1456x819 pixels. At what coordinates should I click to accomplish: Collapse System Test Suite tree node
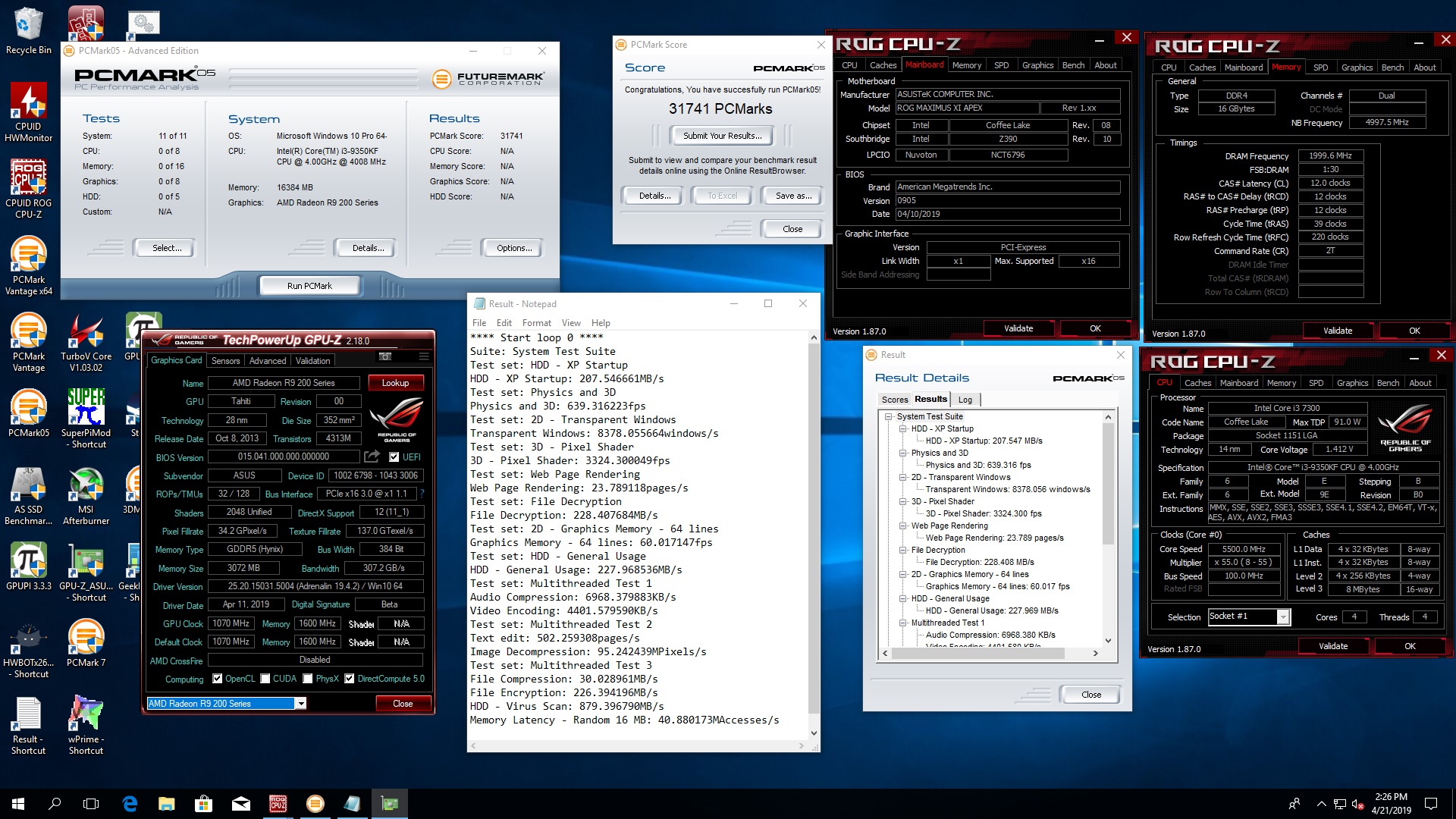pyautogui.click(x=890, y=416)
